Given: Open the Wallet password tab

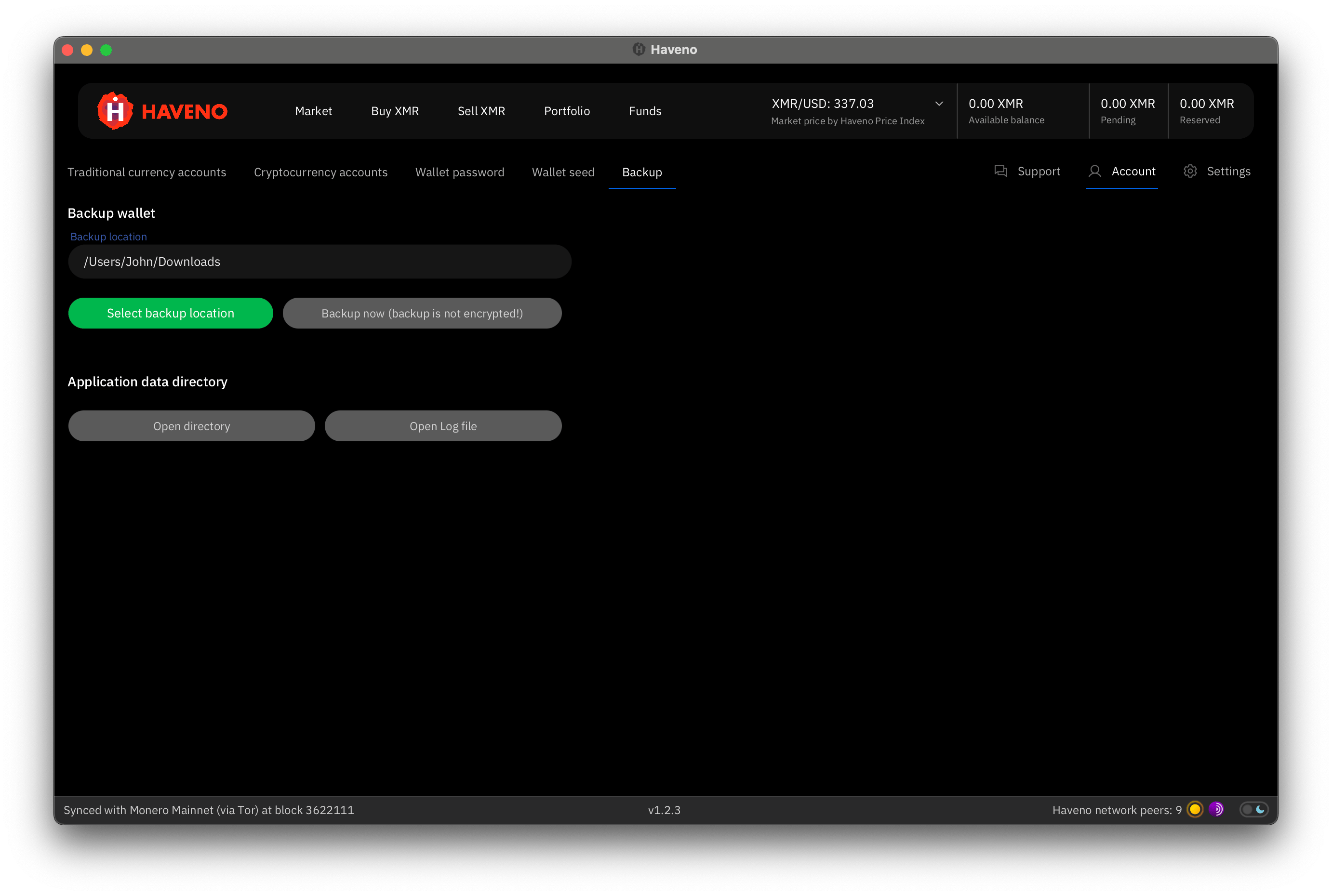Looking at the screenshot, I should click(459, 172).
